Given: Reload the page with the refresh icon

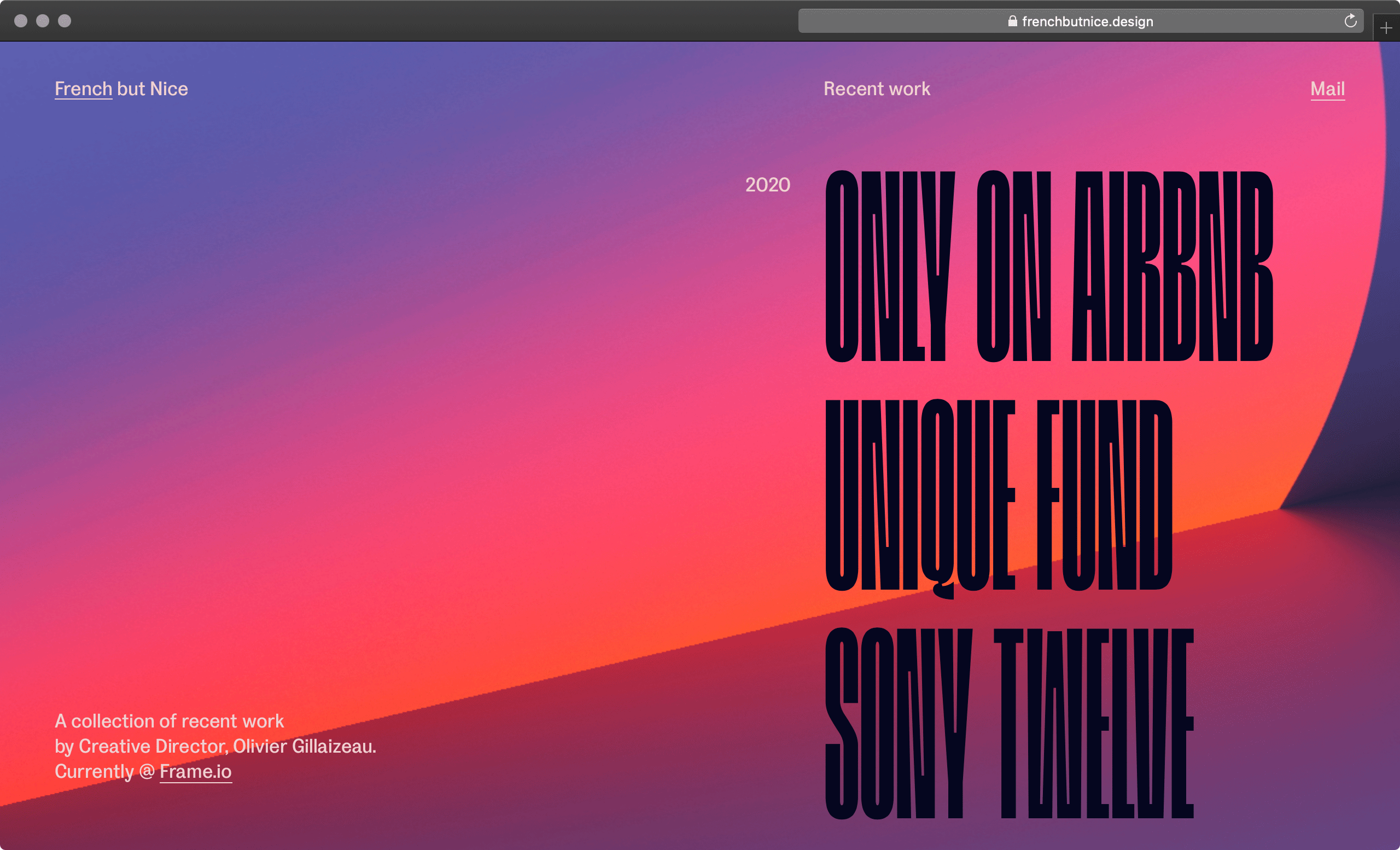Looking at the screenshot, I should (1350, 21).
